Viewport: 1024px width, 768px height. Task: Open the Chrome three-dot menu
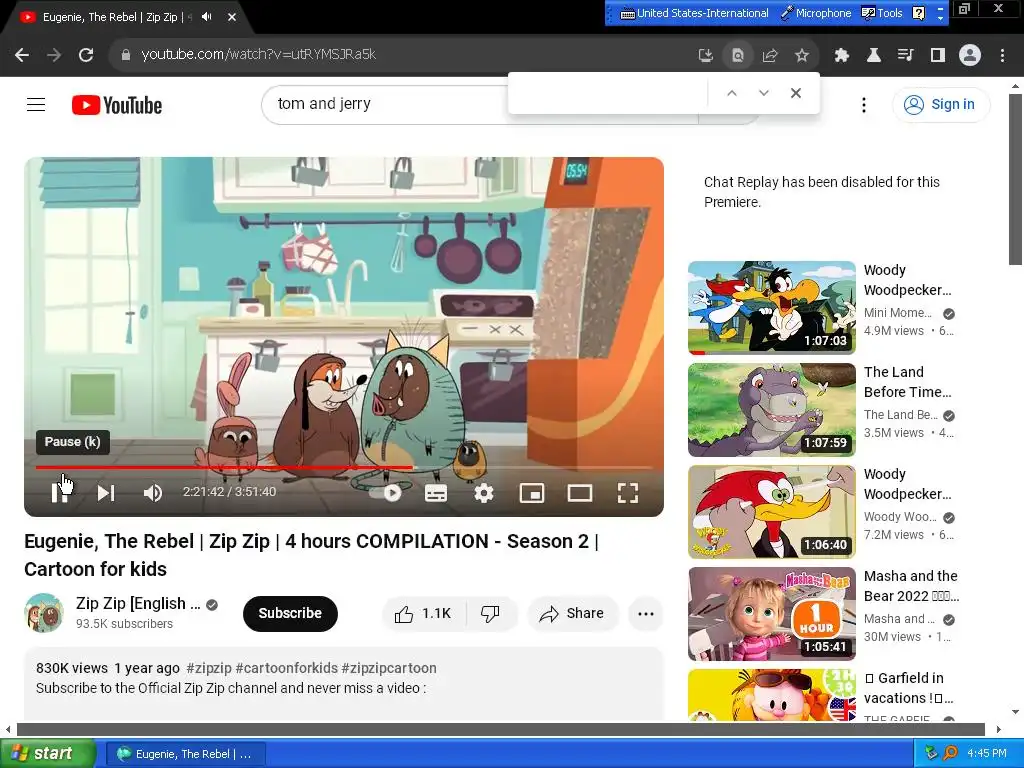tap(1002, 56)
